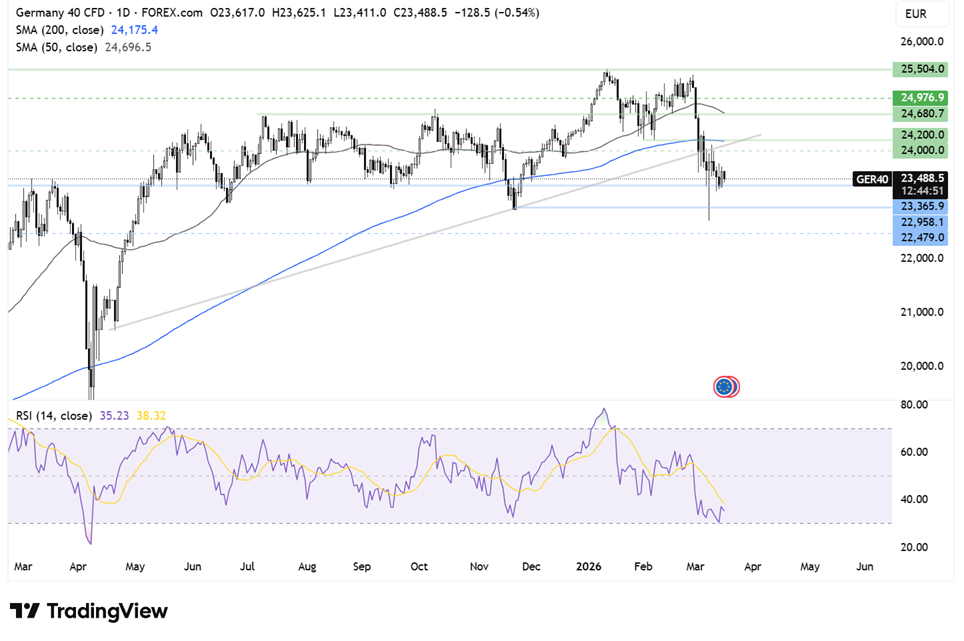Click the 24,976.9 price level label
The width and height of the screenshot is (964, 641).
click(921, 98)
